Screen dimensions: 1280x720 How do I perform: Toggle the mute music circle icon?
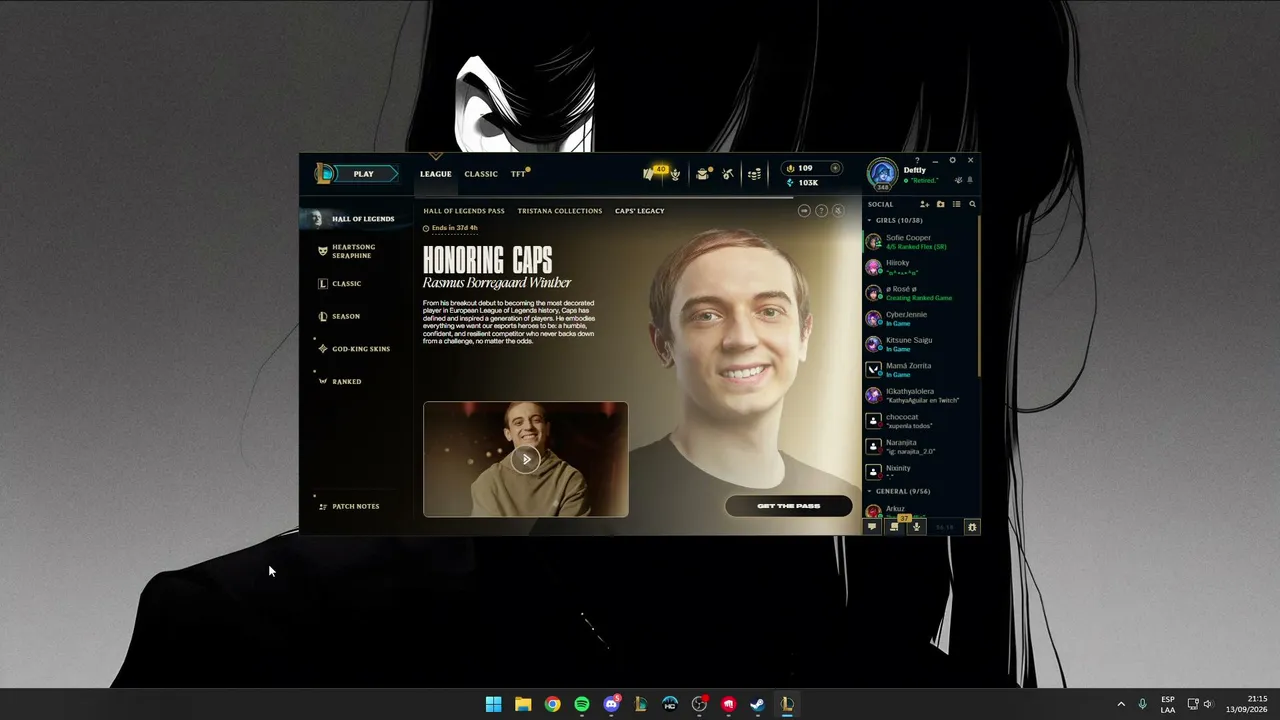(x=838, y=211)
